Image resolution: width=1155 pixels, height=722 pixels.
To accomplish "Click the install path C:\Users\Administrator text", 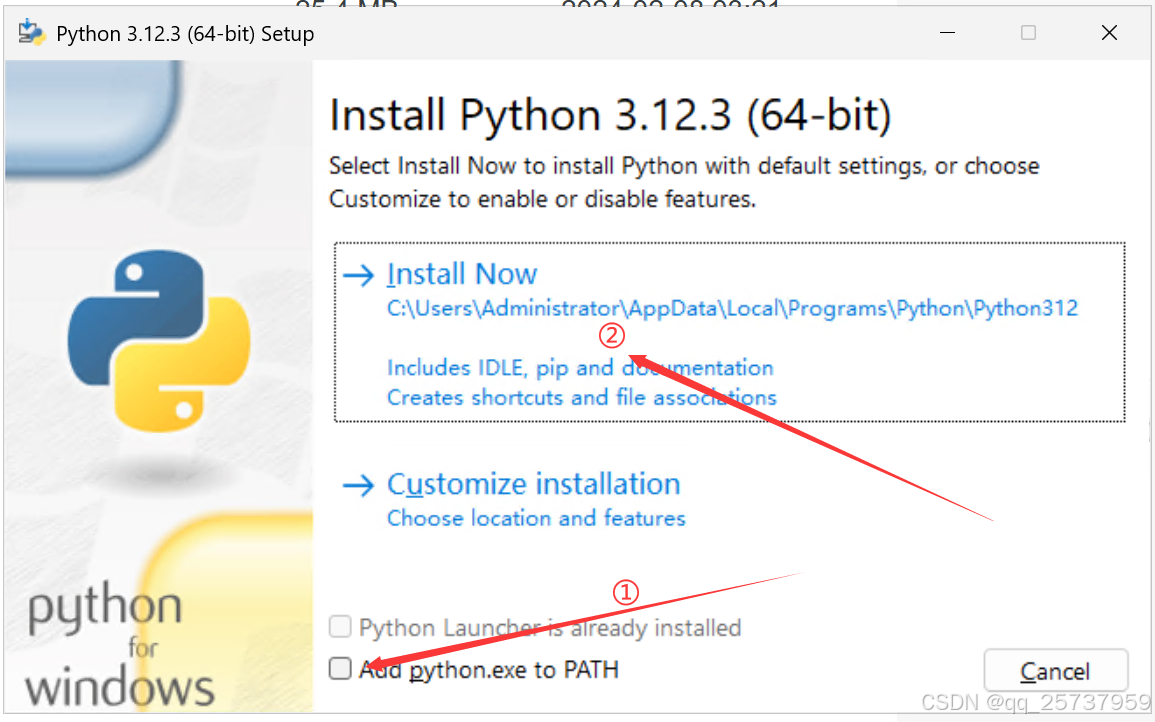I will pos(732,308).
